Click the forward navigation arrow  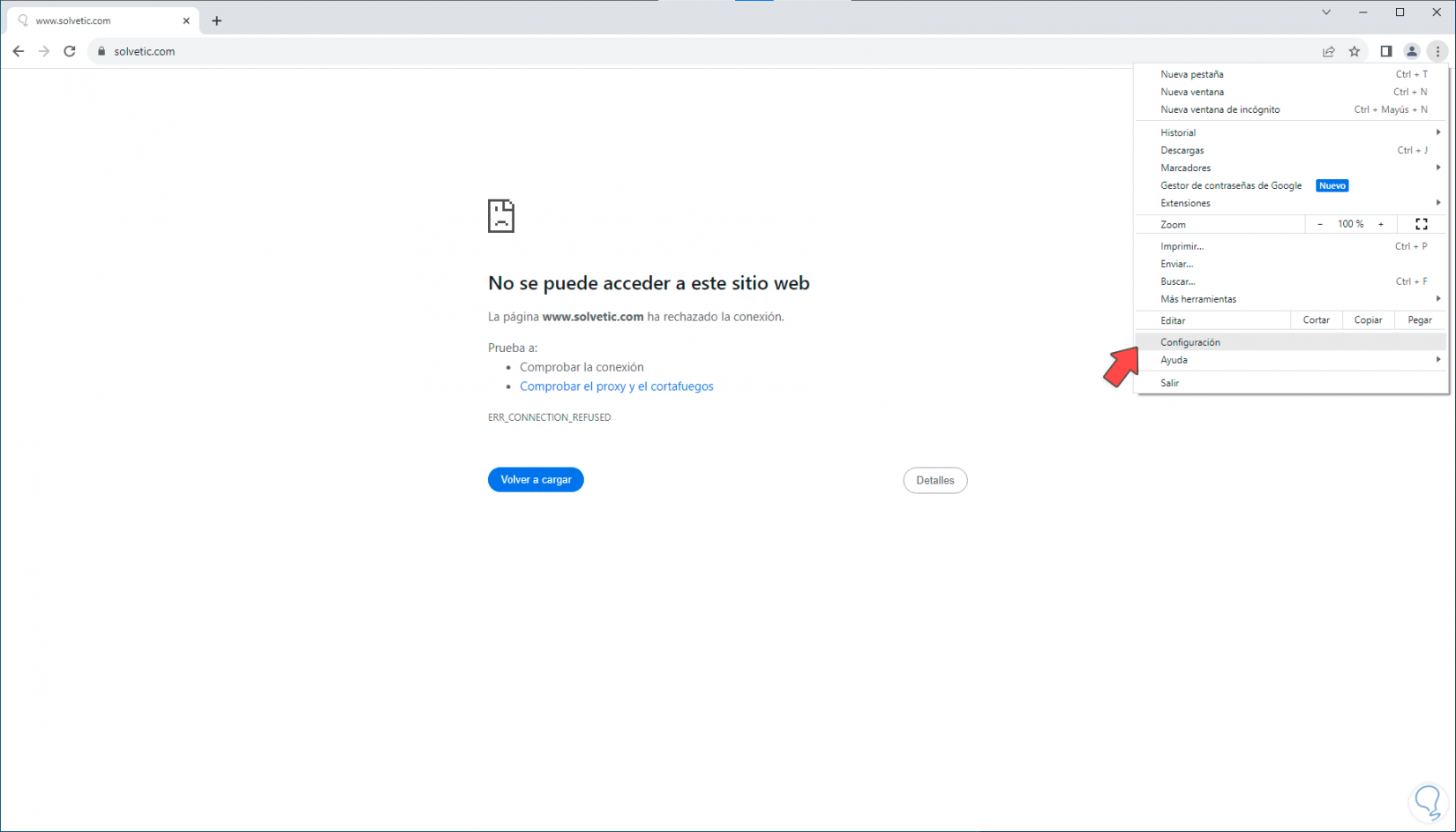[x=44, y=51]
